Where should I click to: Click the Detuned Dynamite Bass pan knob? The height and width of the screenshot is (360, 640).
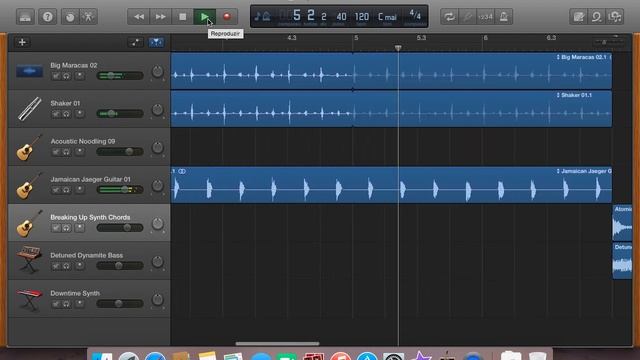[157, 261]
